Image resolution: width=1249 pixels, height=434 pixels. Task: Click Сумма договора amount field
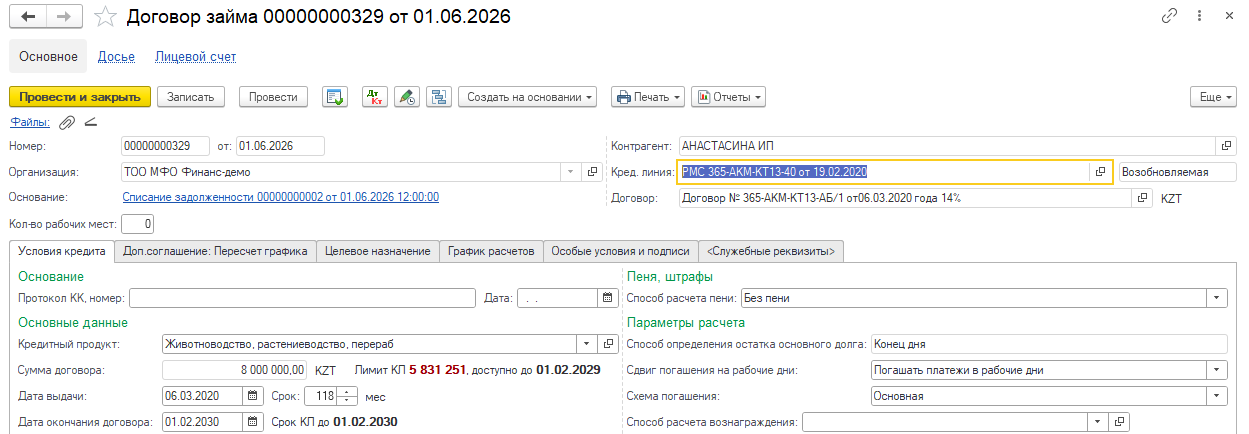point(235,370)
